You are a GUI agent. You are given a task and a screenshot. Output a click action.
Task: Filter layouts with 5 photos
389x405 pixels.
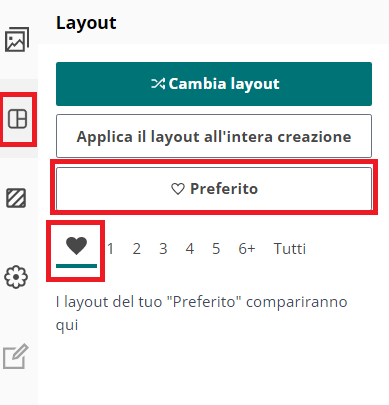coord(216,249)
